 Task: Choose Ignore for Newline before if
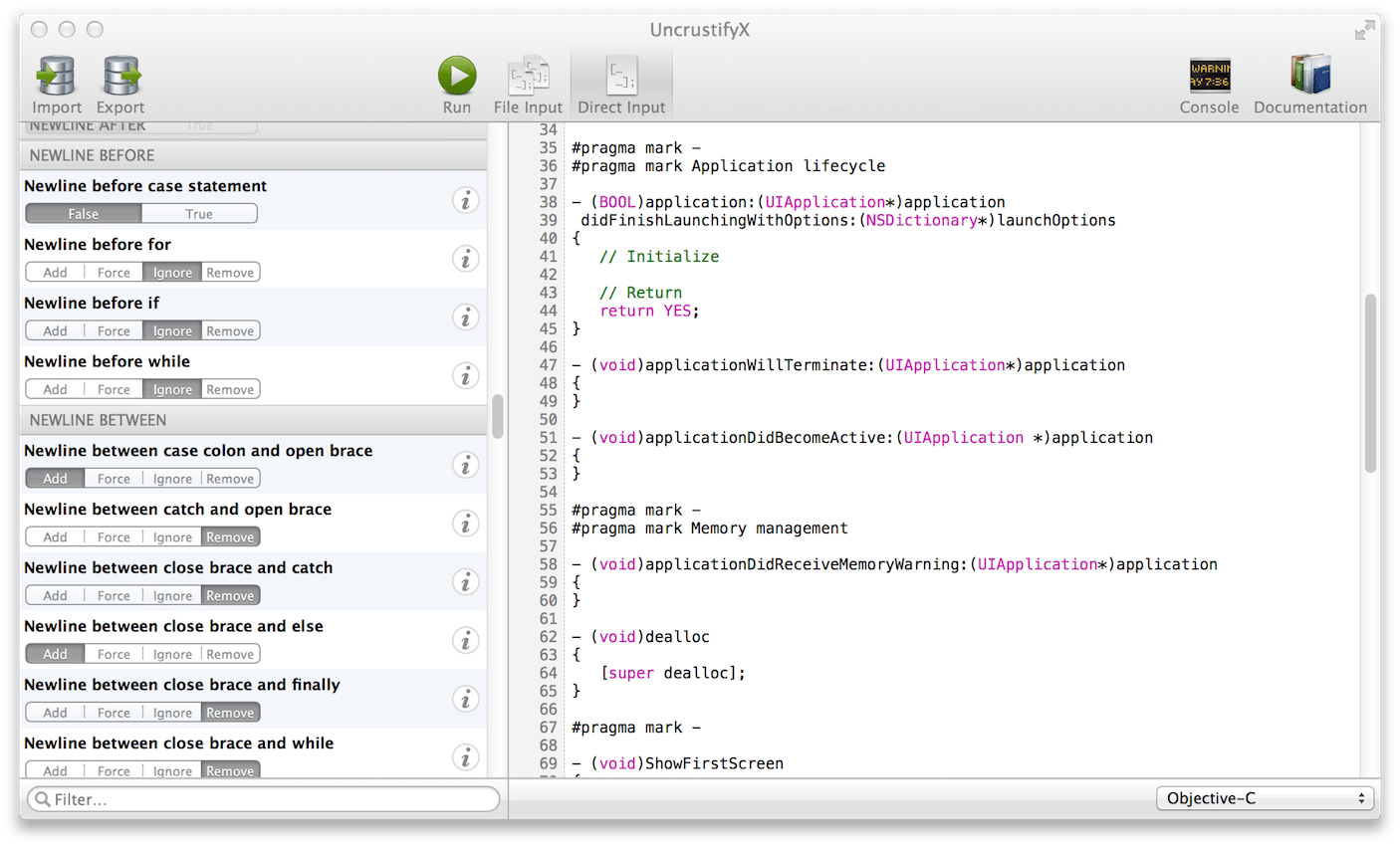(172, 331)
